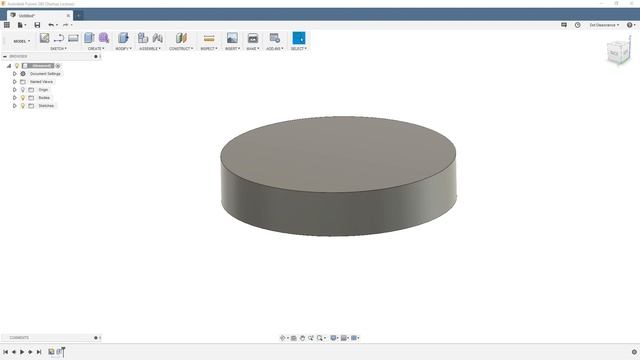Activate the blue Select tool
Viewport: 640px width, 360px height.
click(299, 38)
